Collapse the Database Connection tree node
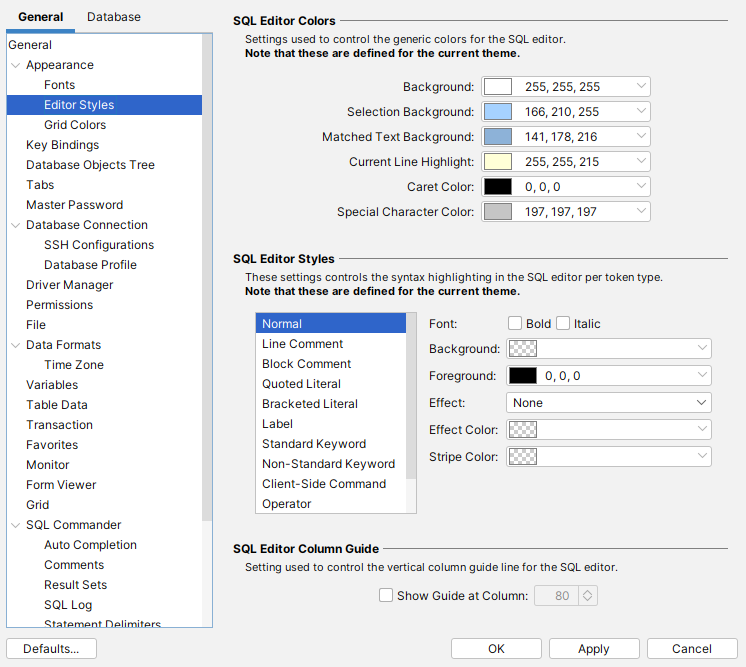The image size is (746, 667). [15, 225]
